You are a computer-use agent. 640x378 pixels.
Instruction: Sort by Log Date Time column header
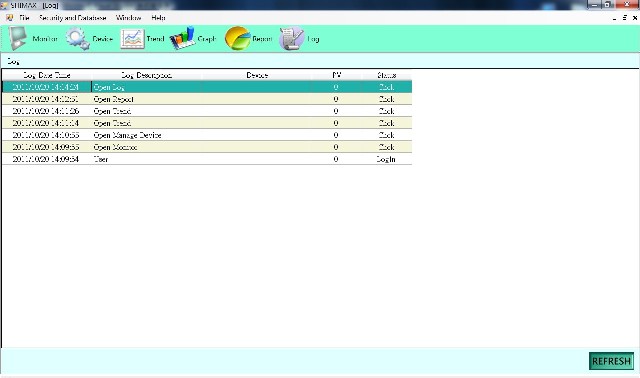(x=47, y=75)
